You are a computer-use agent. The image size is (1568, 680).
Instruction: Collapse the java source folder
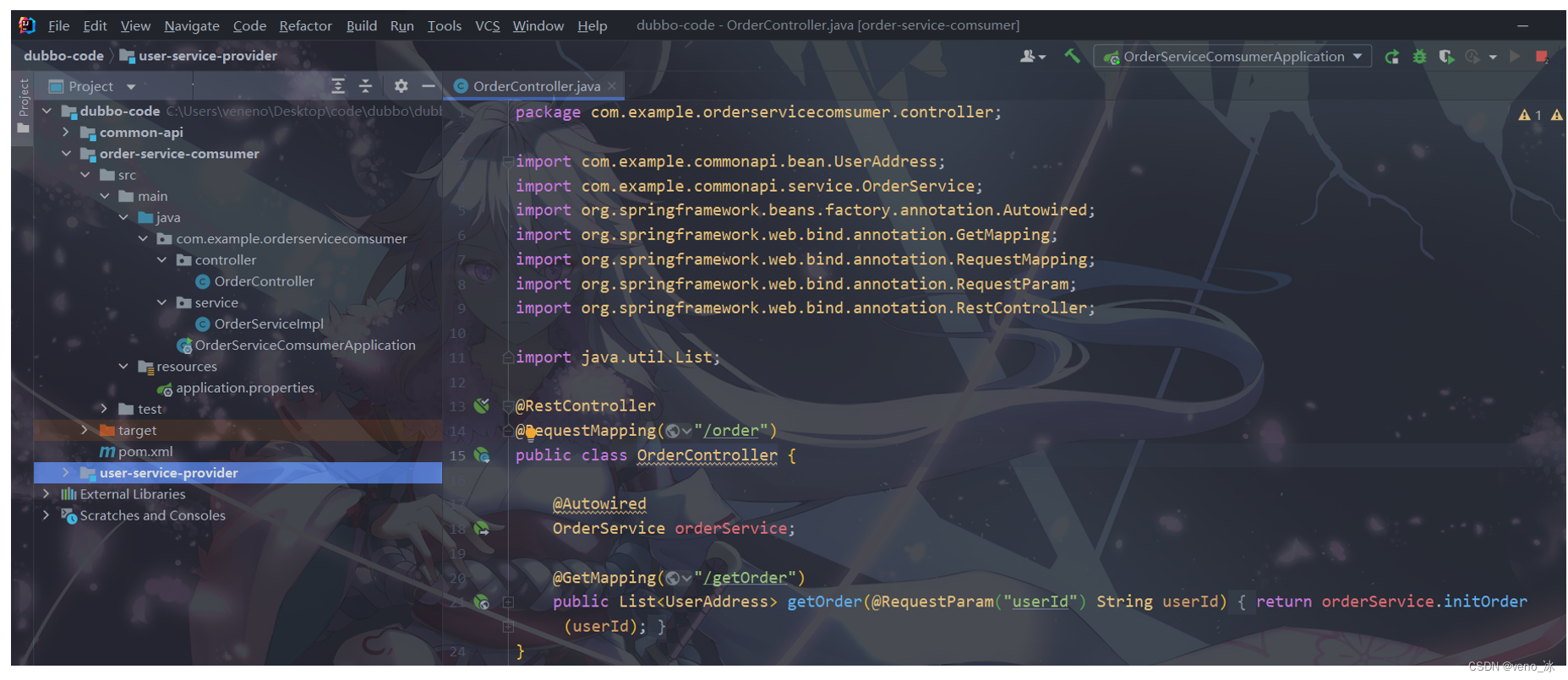123,217
